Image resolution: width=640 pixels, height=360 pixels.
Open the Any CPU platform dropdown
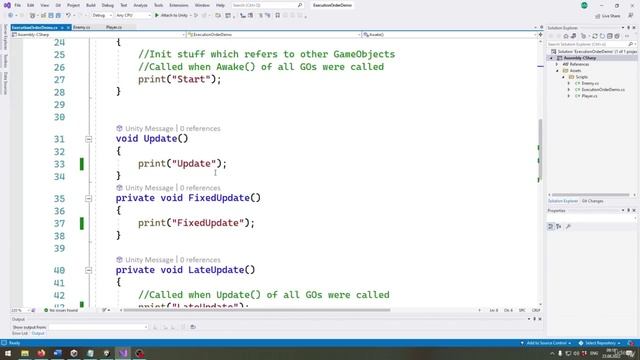click(x=133, y=16)
